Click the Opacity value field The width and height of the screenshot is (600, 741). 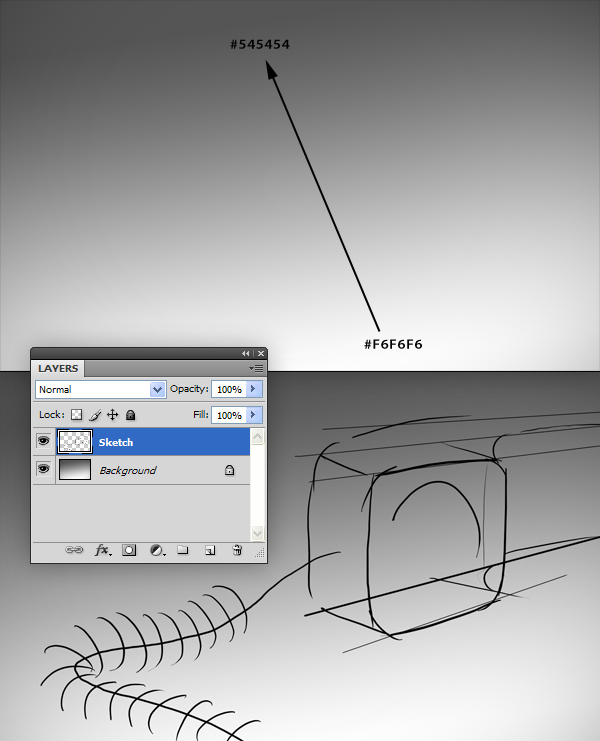coord(229,389)
